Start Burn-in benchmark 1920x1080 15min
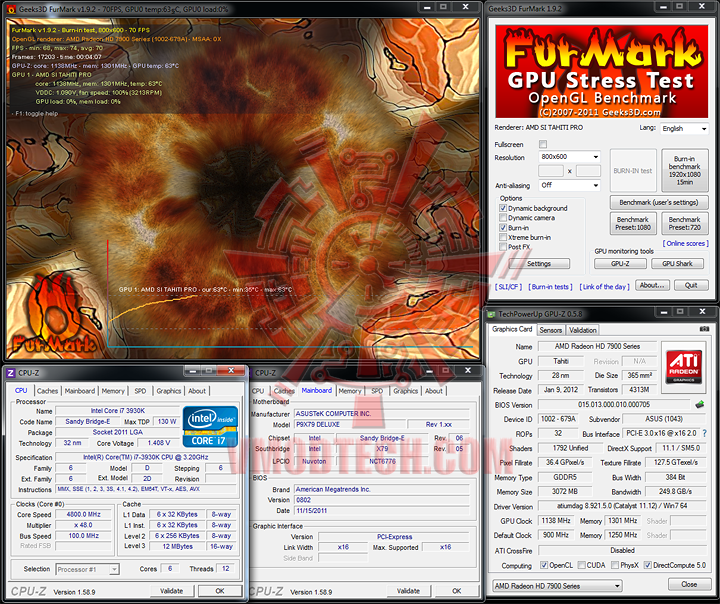720x604 pixels. pyautogui.click(x=684, y=170)
